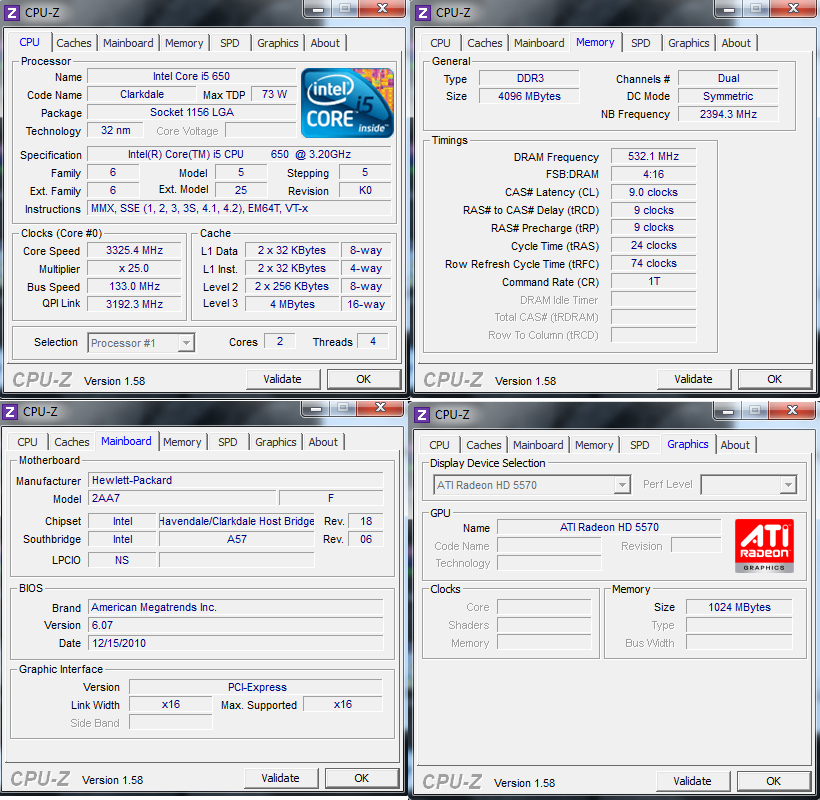Click the memory Size value 4096 MBytes
The image size is (820, 800).
click(529, 96)
